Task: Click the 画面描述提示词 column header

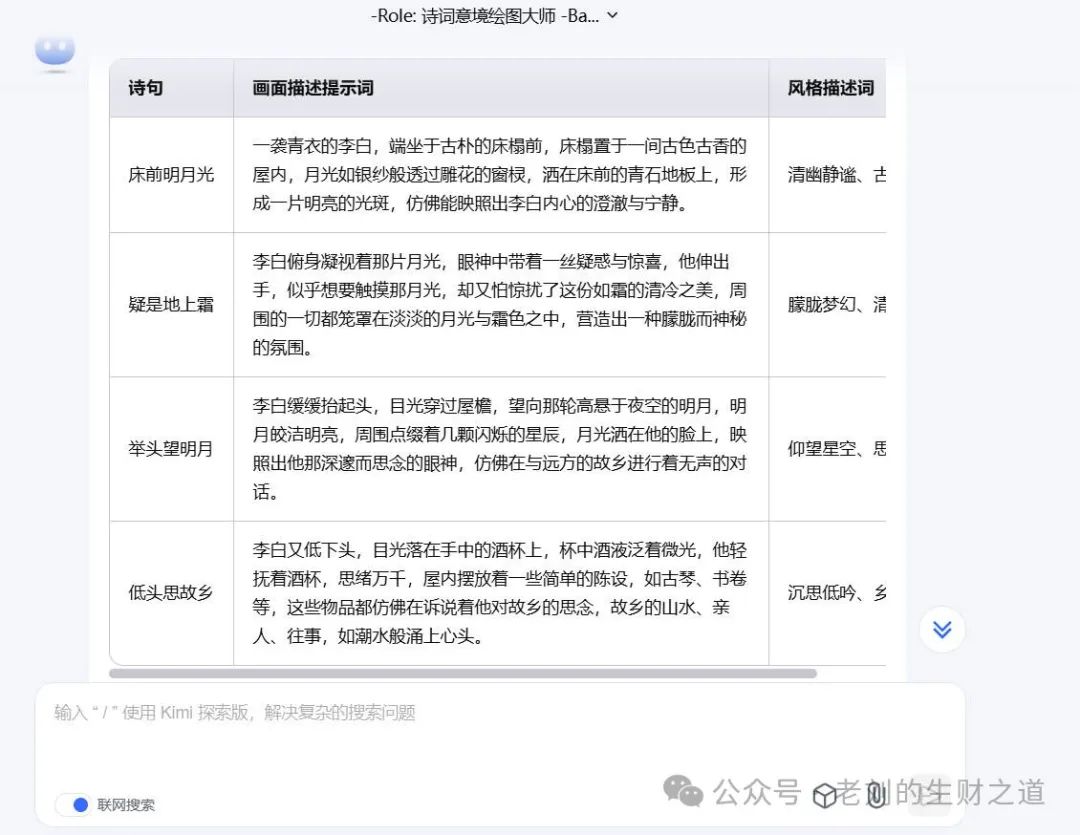Action: point(313,88)
